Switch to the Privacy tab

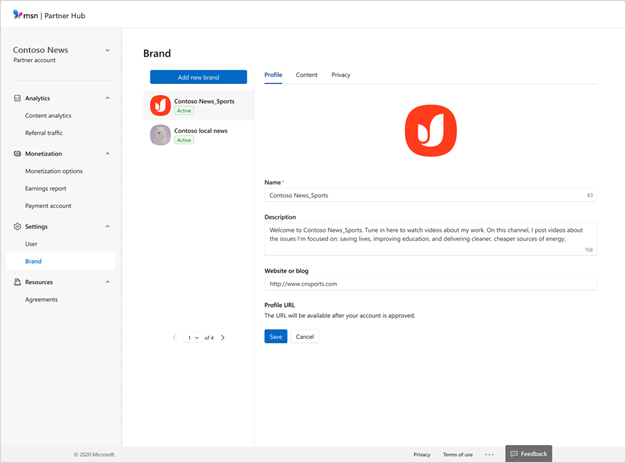tap(341, 75)
